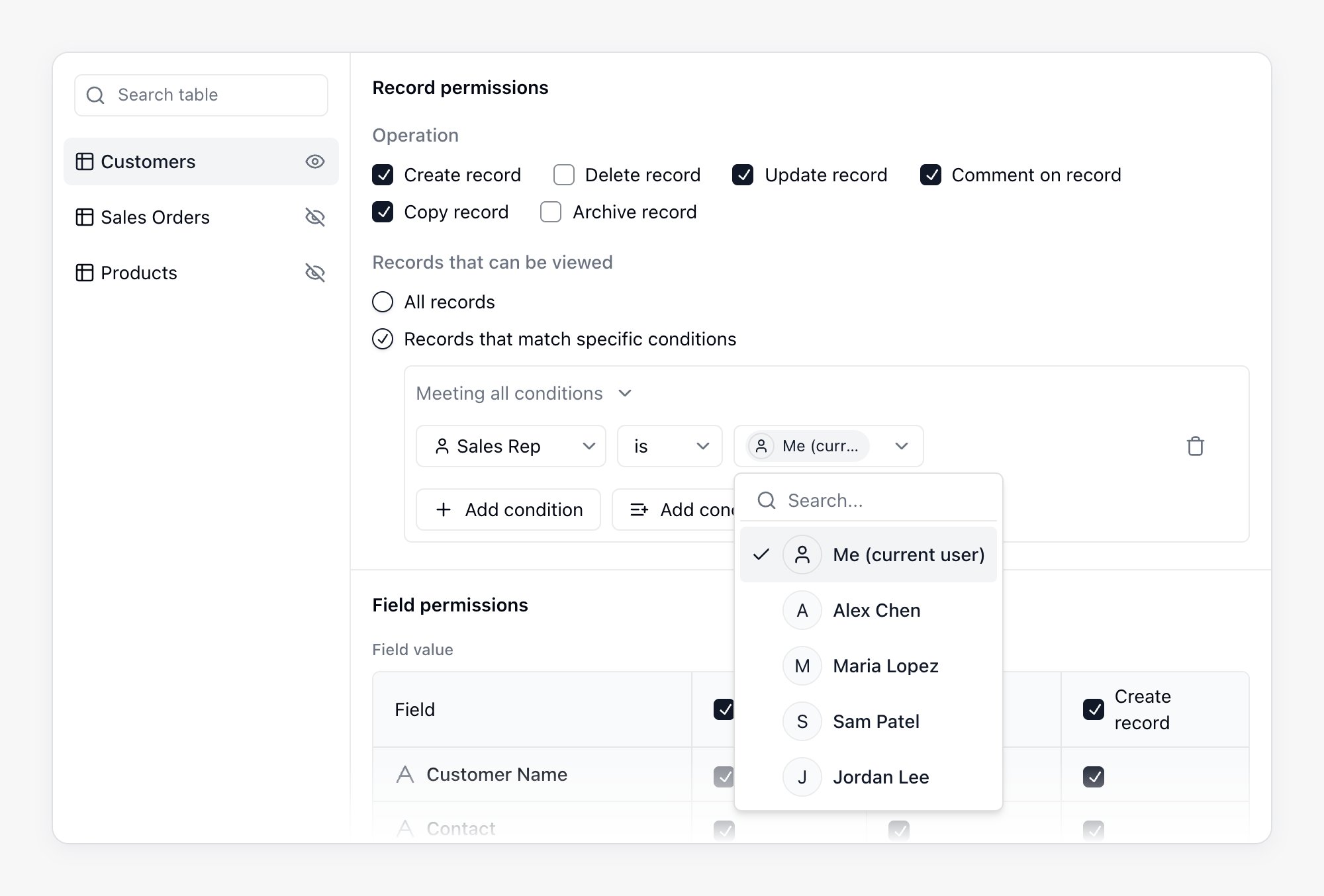The height and width of the screenshot is (896, 1324).
Task: Open the 'is' operator dropdown
Action: pos(670,446)
